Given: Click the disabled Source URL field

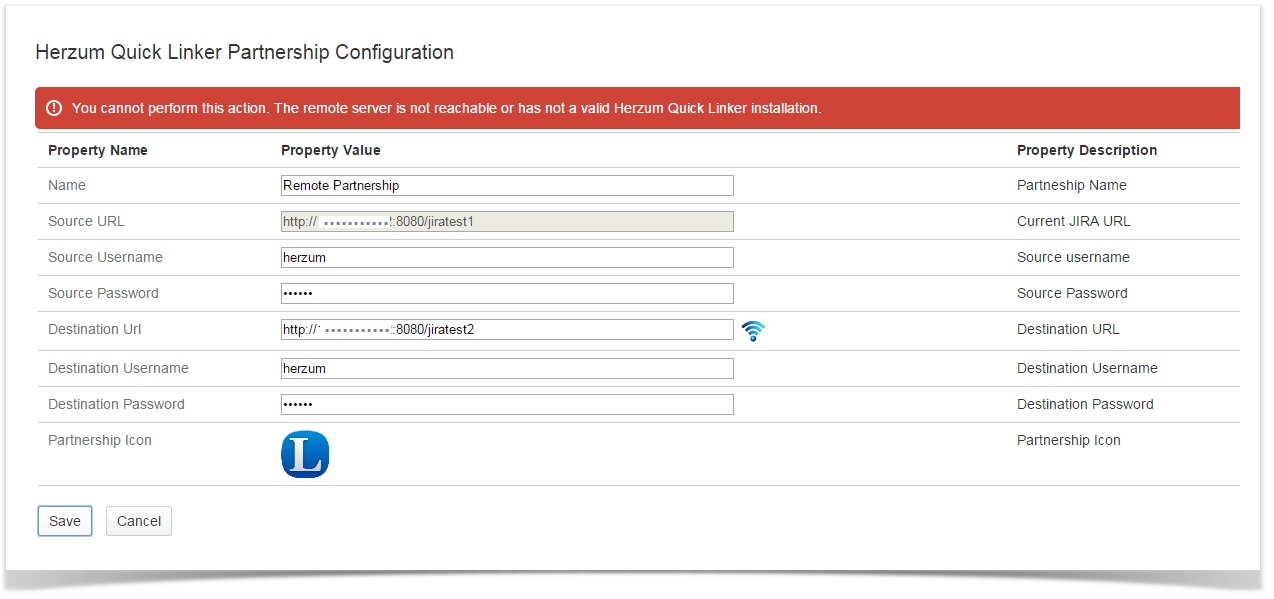Looking at the screenshot, I should click(507, 221).
